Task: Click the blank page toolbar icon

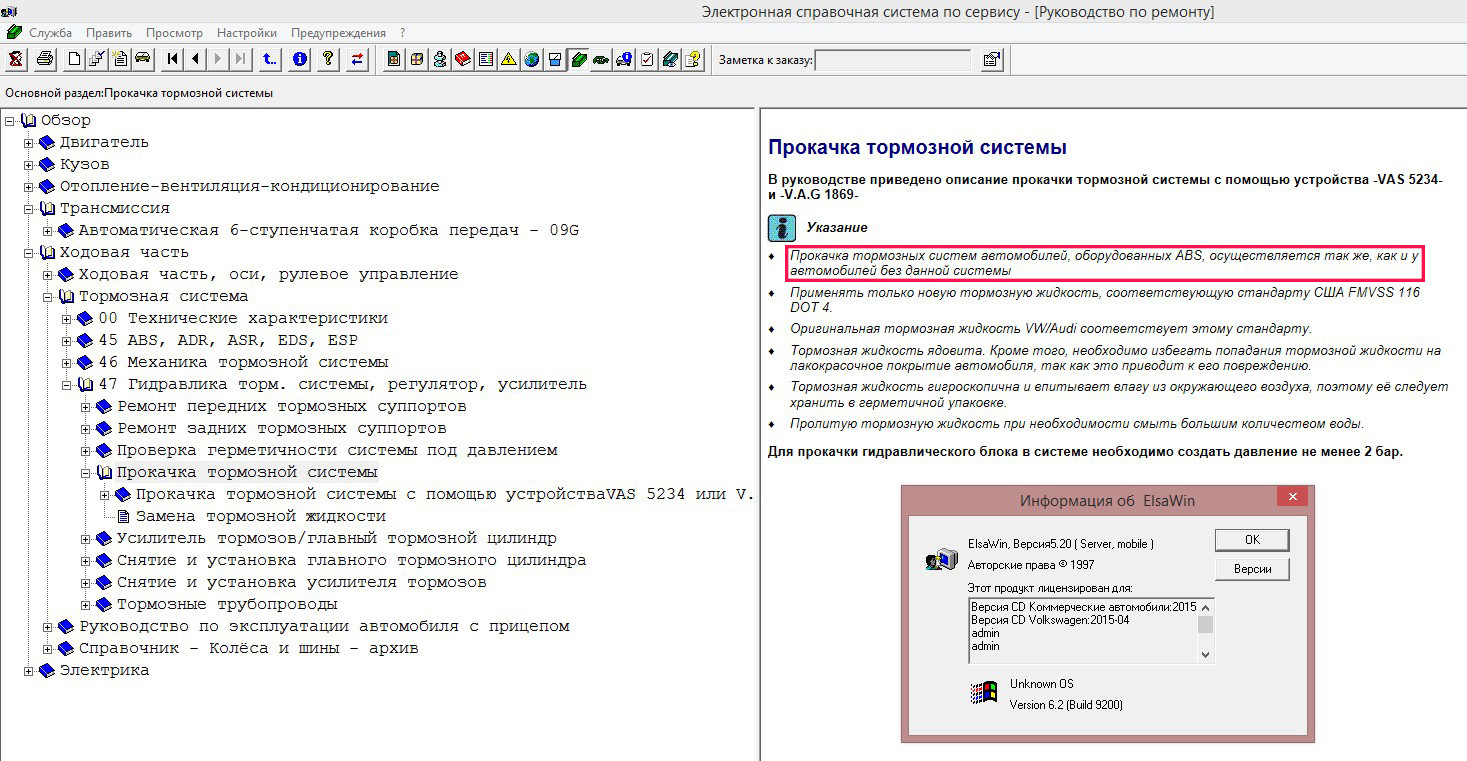Action: pyautogui.click(x=74, y=59)
